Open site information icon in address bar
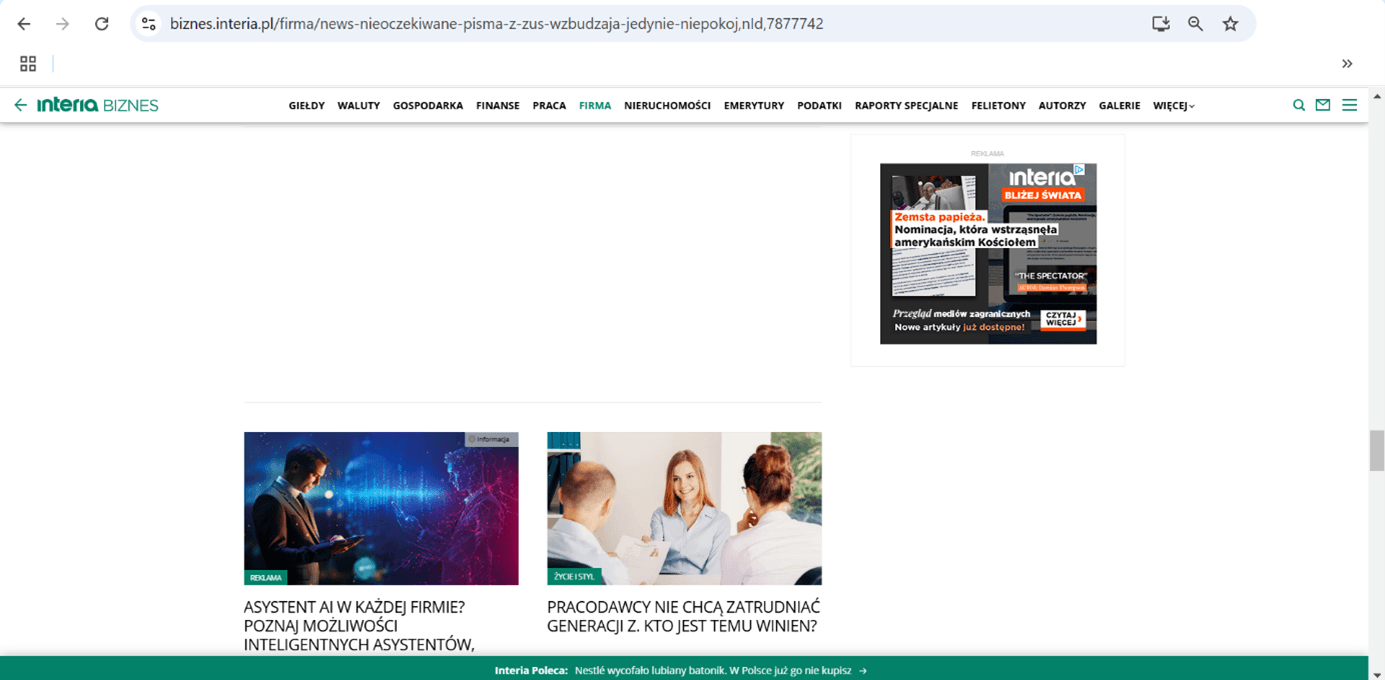Screen dimensions: 1385x680 tap(149, 24)
